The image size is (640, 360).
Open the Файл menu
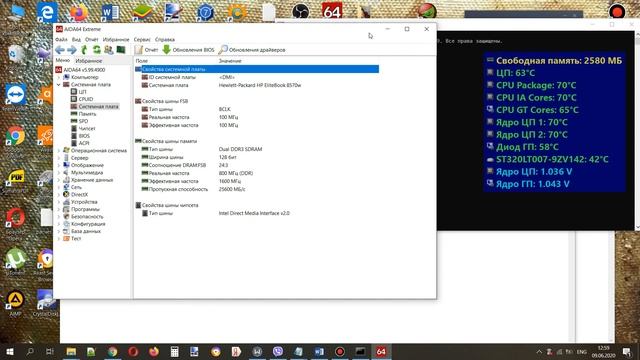61,40
